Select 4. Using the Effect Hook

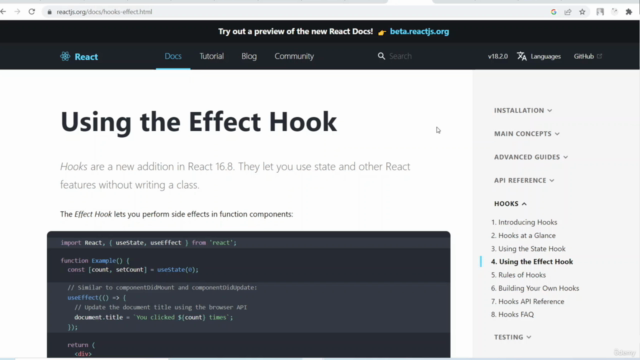pos(532,262)
